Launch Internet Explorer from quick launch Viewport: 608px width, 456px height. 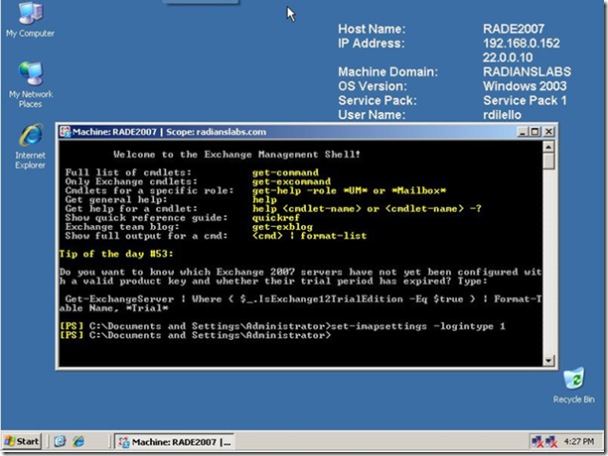79,441
